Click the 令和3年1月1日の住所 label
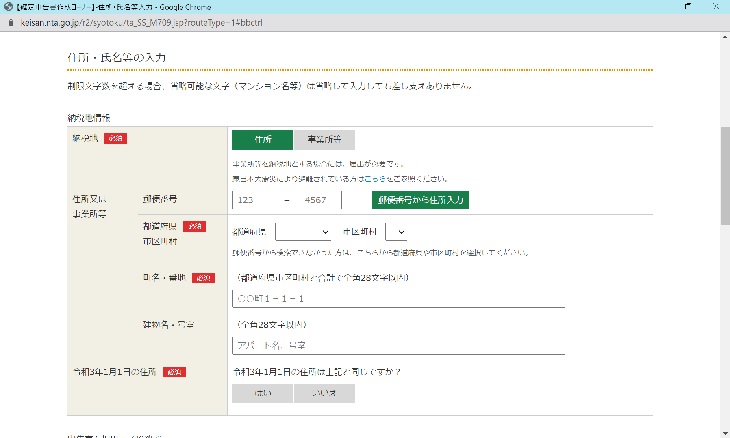This screenshot has height=438, width=730. (115, 372)
